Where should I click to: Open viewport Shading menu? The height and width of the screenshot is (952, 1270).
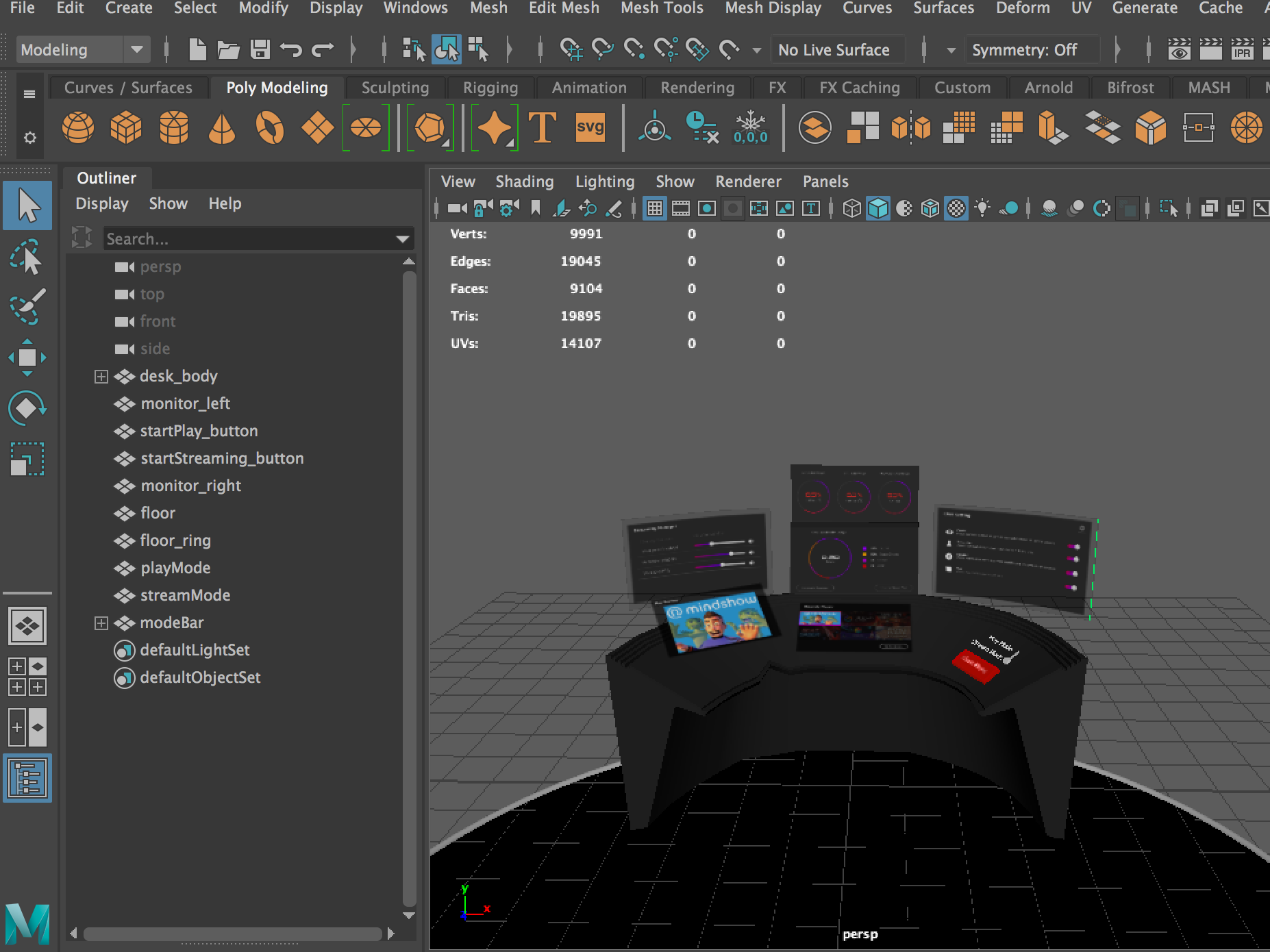coord(525,181)
